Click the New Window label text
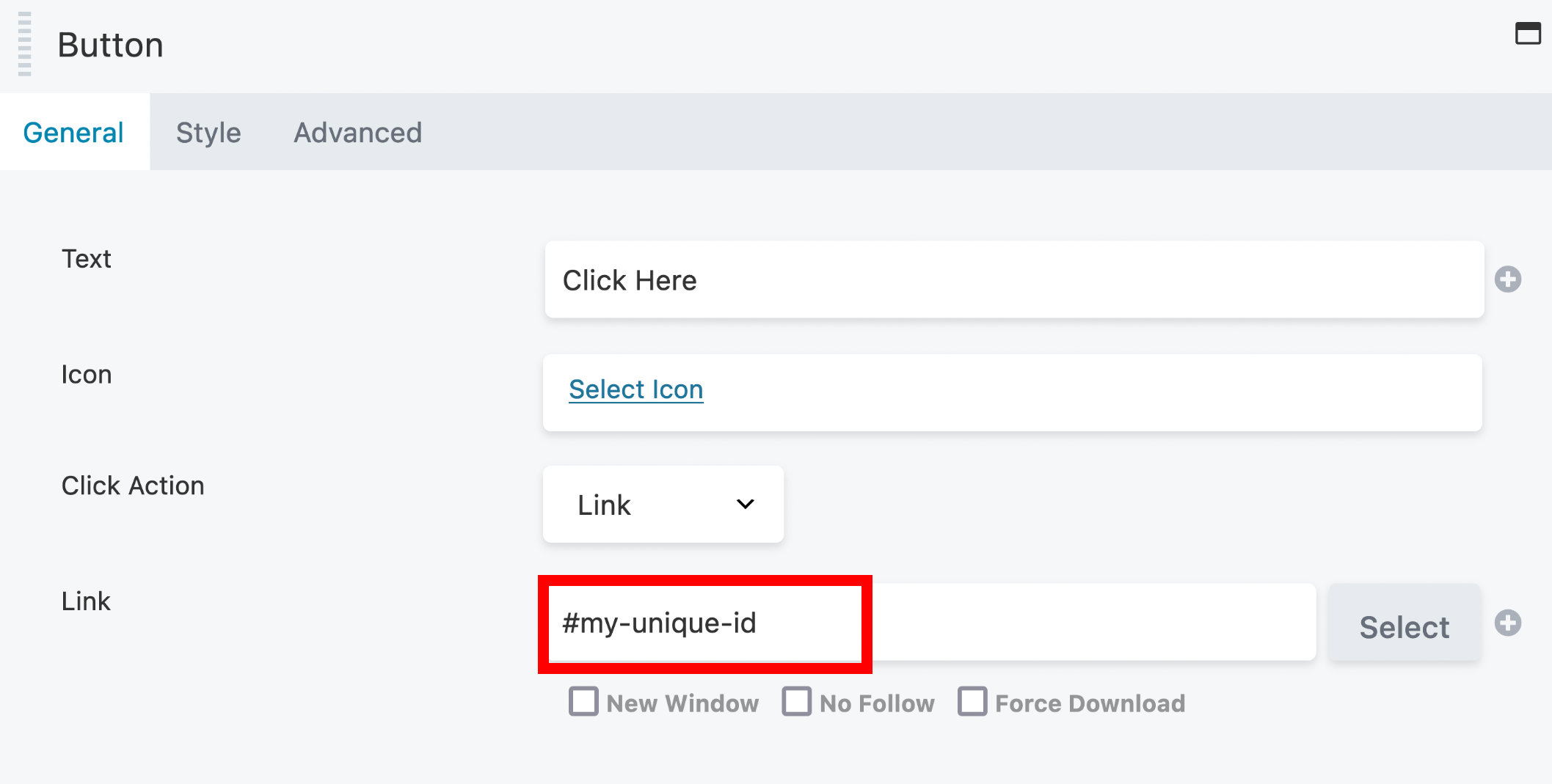This screenshot has height=784, width=1552. tap(682, 703)
